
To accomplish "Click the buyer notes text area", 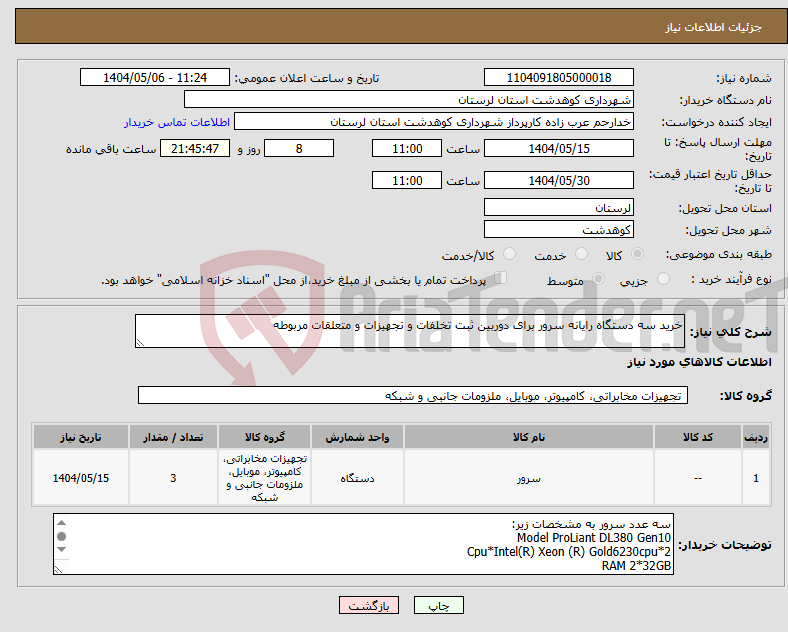I will (363, 544).
